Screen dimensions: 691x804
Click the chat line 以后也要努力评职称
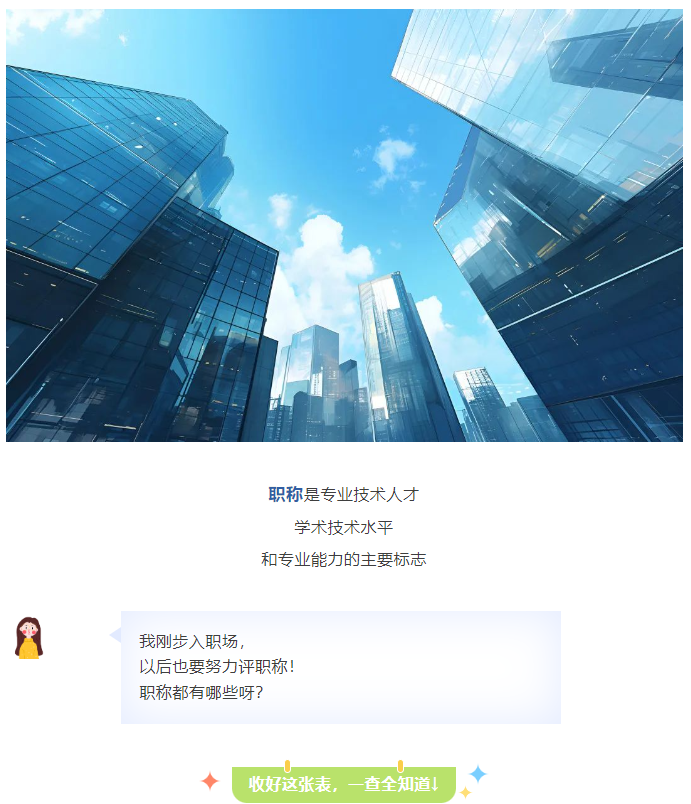click(217, 667)
